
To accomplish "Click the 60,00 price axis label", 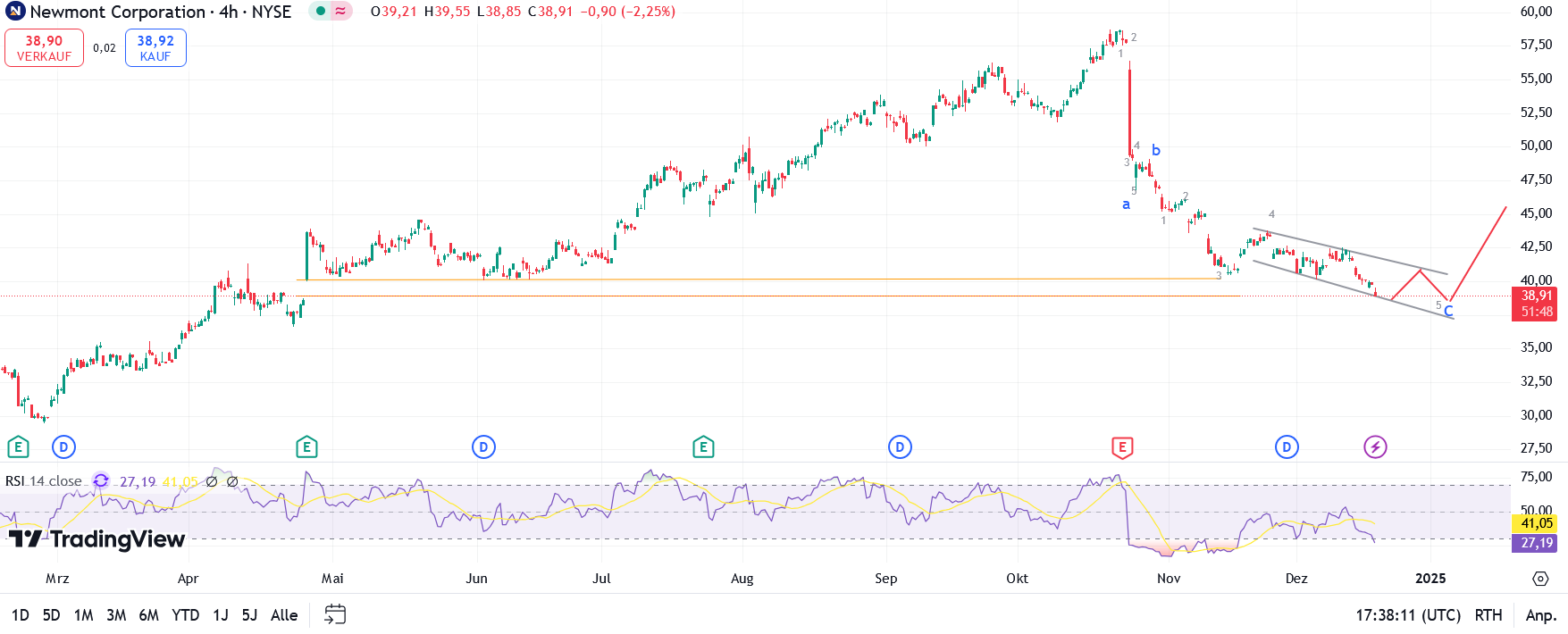I will [x=1536, y=12].
